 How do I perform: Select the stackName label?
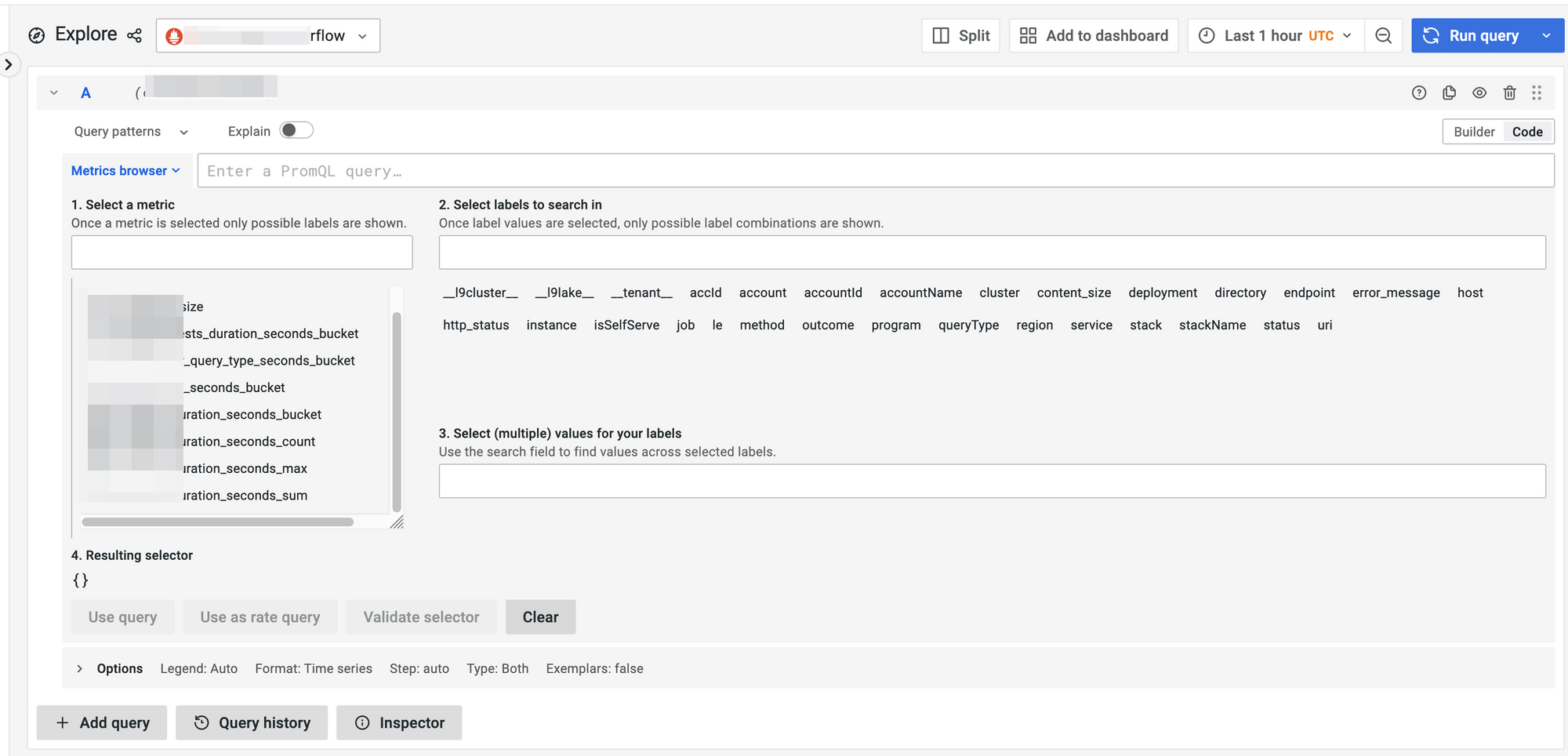point(1212,325)
